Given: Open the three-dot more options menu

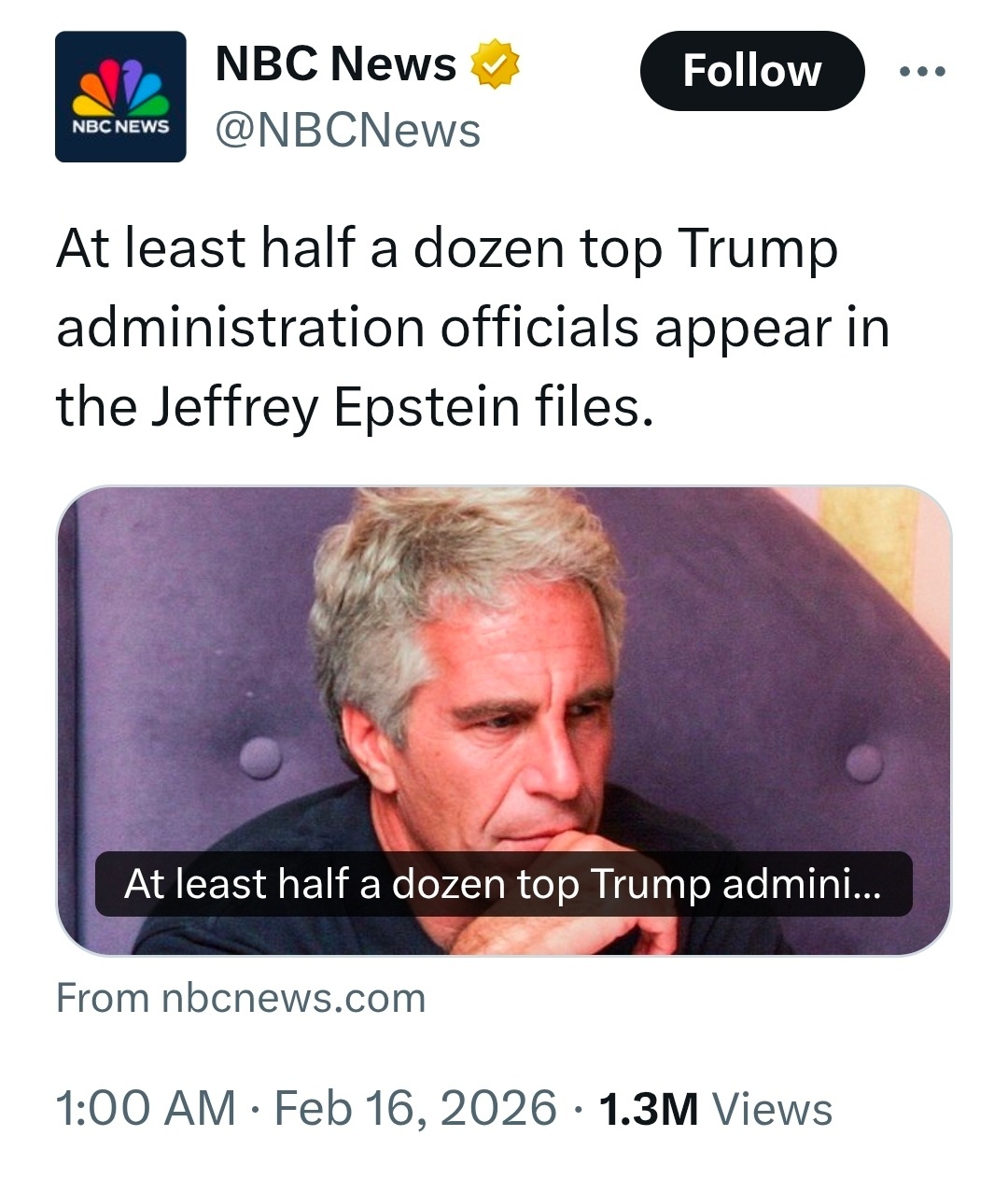Looking at the screenshot, I should click(x=923, y=71).
